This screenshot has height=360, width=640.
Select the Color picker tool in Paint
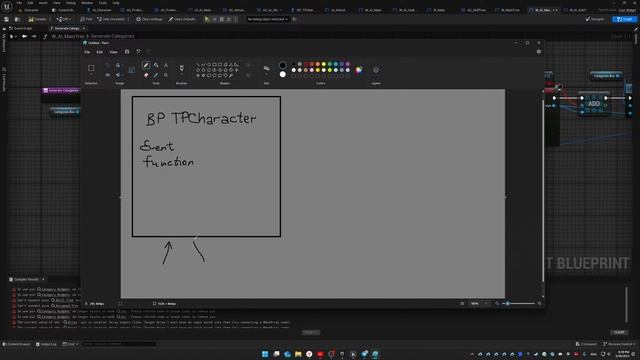point(156,75)
